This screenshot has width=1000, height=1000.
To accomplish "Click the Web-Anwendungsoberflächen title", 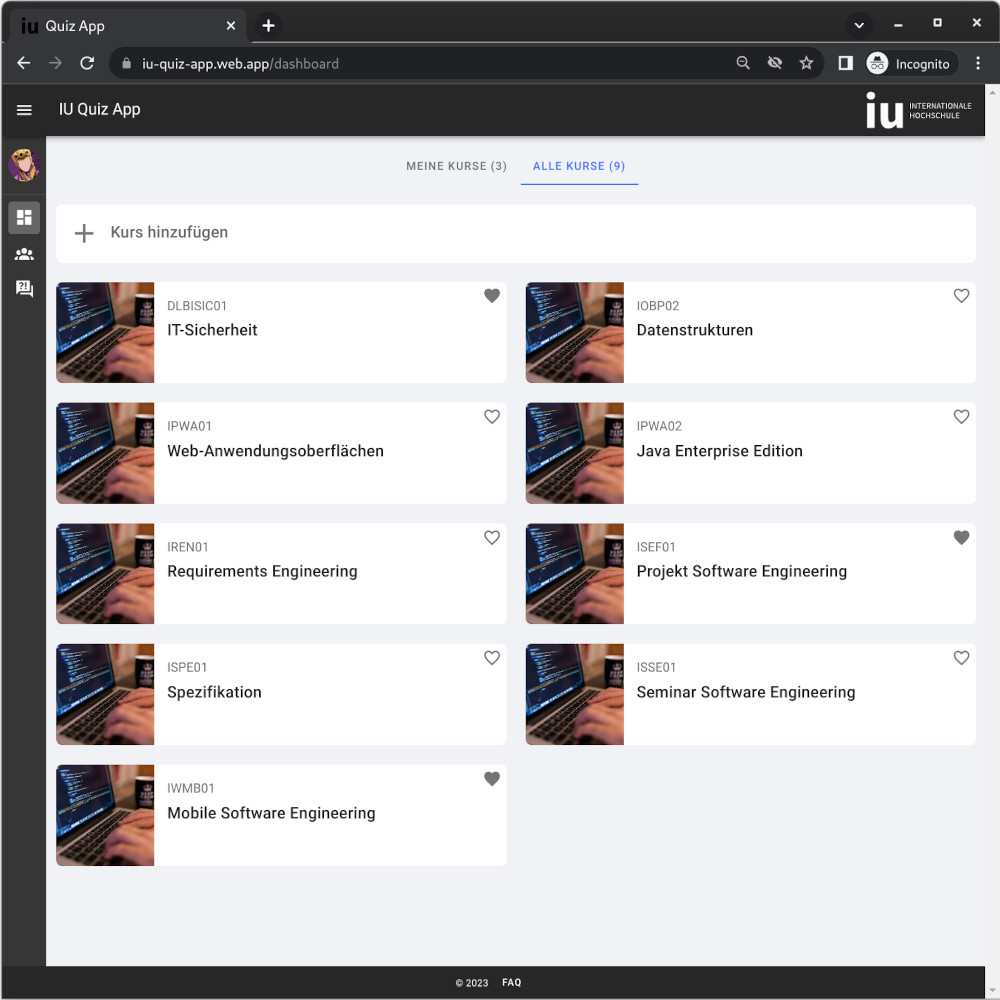I will click(x=276, y=451).
